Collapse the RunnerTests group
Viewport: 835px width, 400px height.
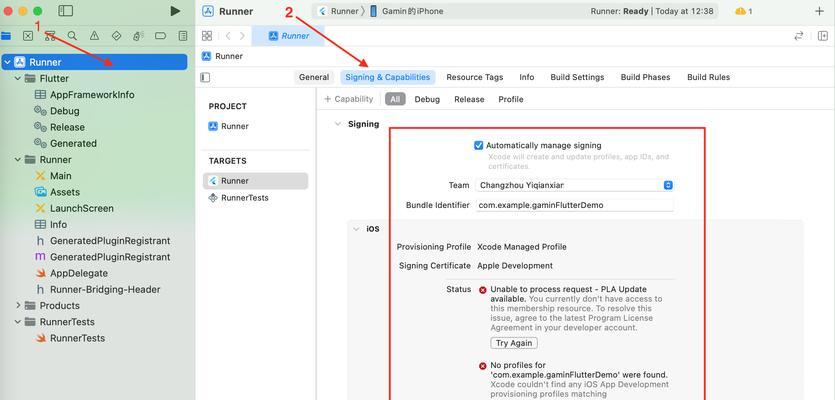[x=18, y=322]
